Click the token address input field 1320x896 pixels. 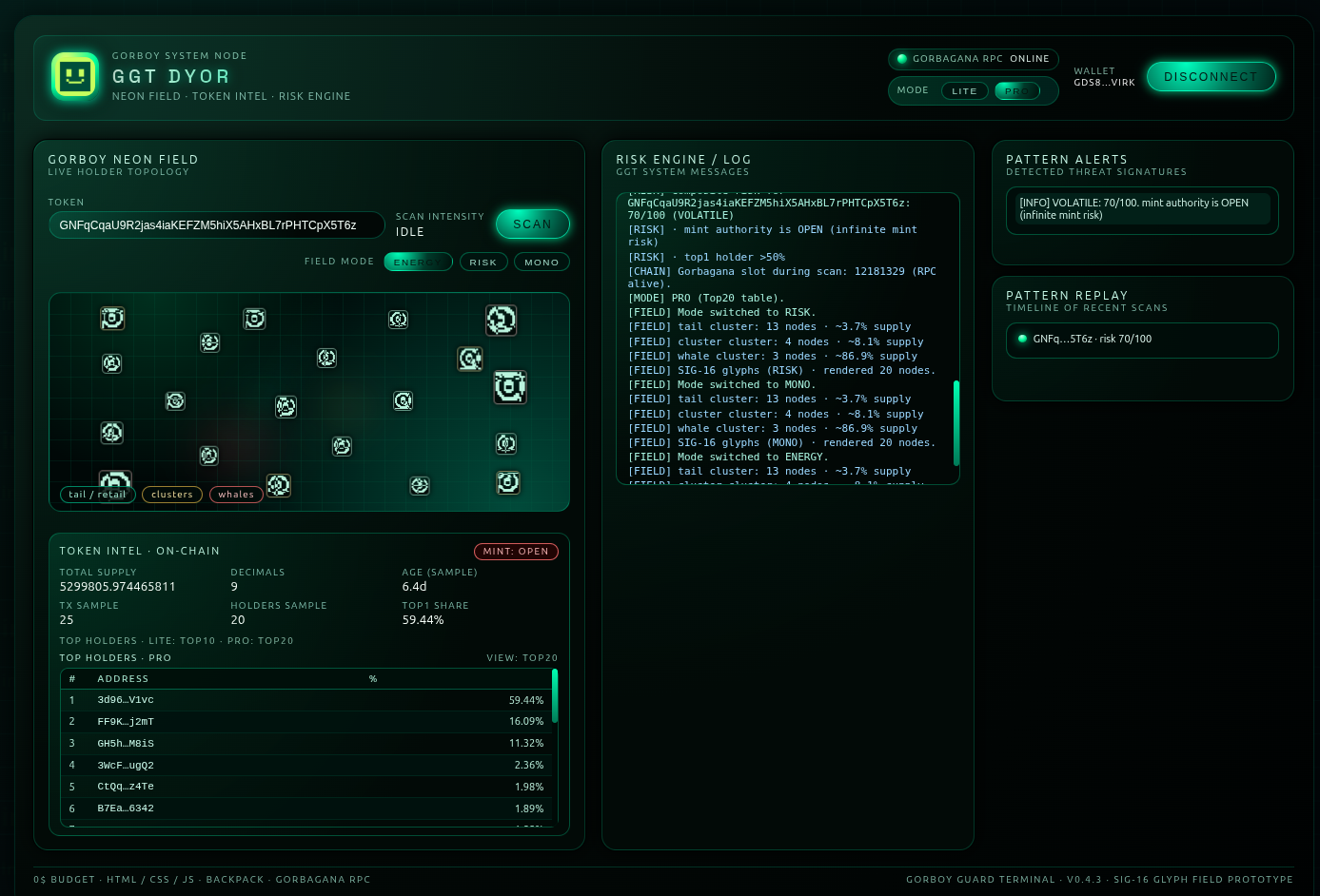tap(216, 225)
